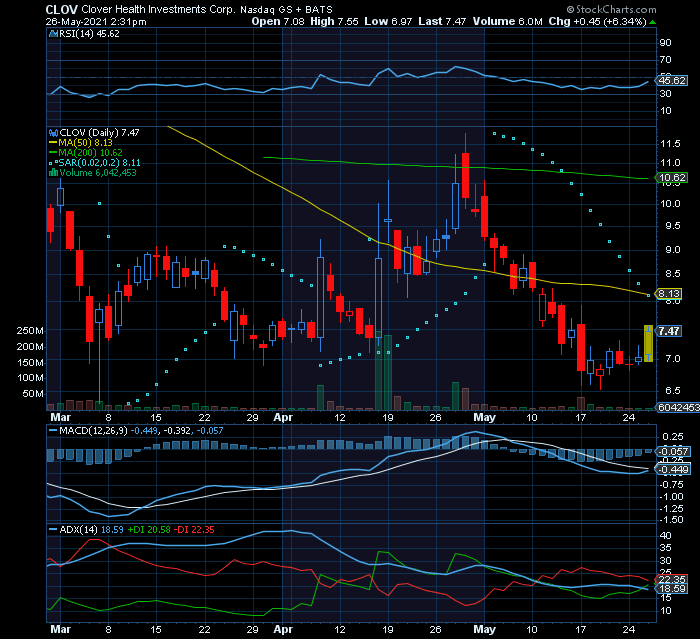This screenshot has width=700, height=639.
Task: Click the 7.47 last price tag on axis
Action: [669, 331]
